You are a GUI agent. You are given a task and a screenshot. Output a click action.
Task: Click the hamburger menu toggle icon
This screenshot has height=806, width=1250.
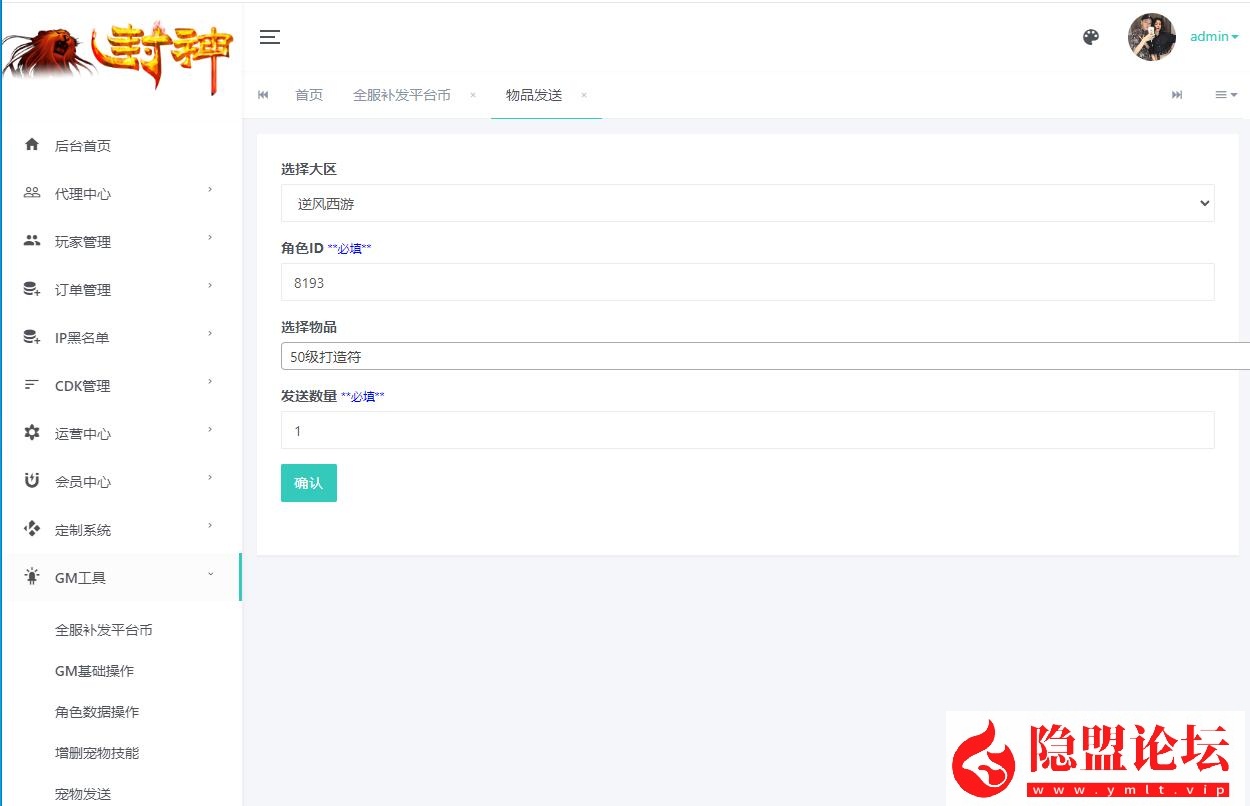(270, 37)
